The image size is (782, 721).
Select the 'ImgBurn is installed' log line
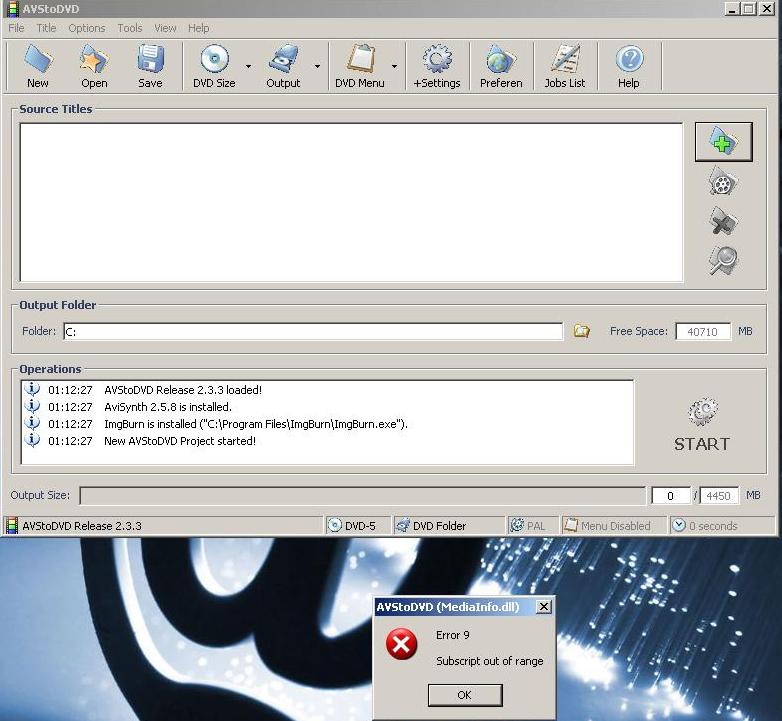(x=255, y=424)
